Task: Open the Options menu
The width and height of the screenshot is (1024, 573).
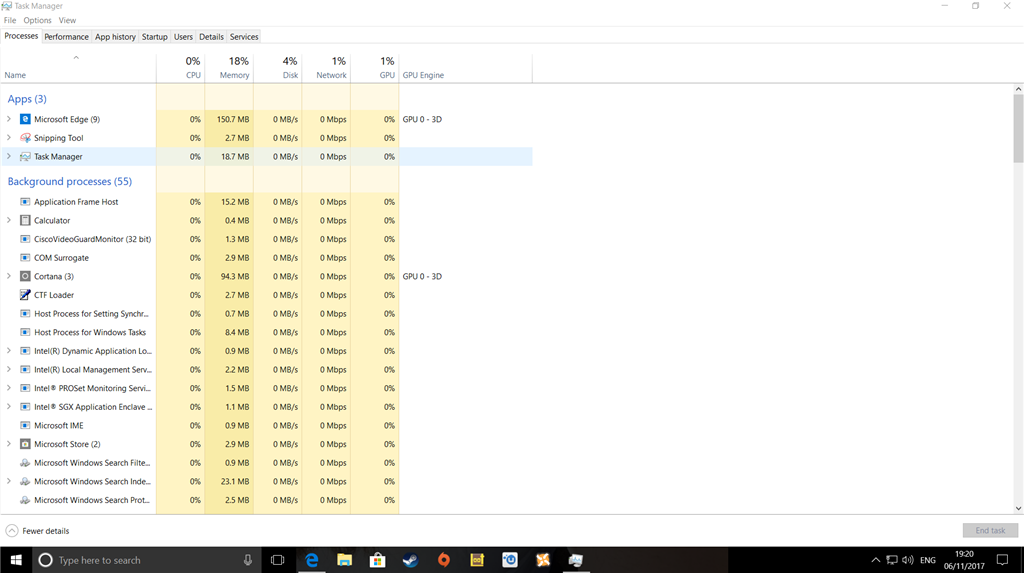Action: [37, 20]
